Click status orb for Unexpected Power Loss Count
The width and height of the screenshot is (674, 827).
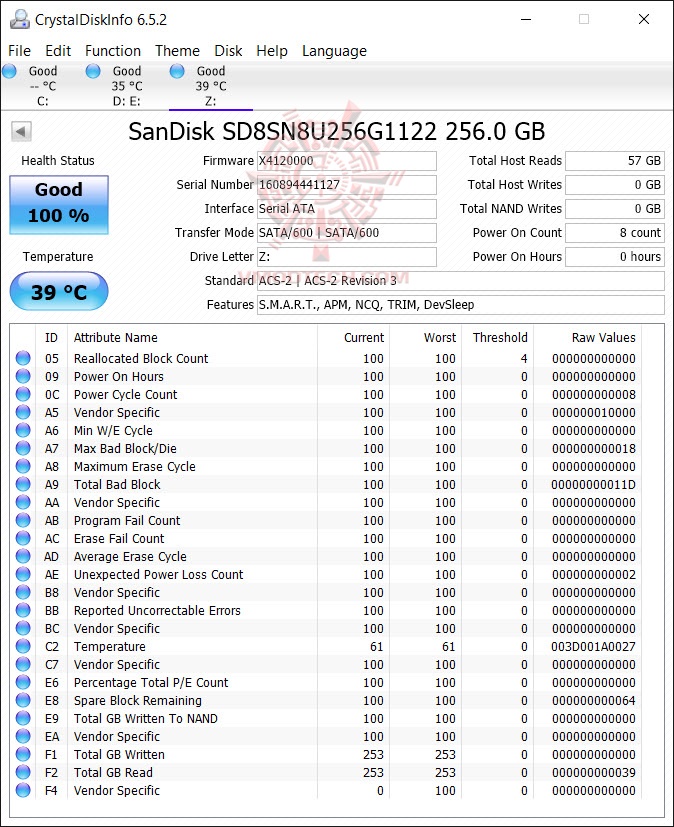coord(23,574)
